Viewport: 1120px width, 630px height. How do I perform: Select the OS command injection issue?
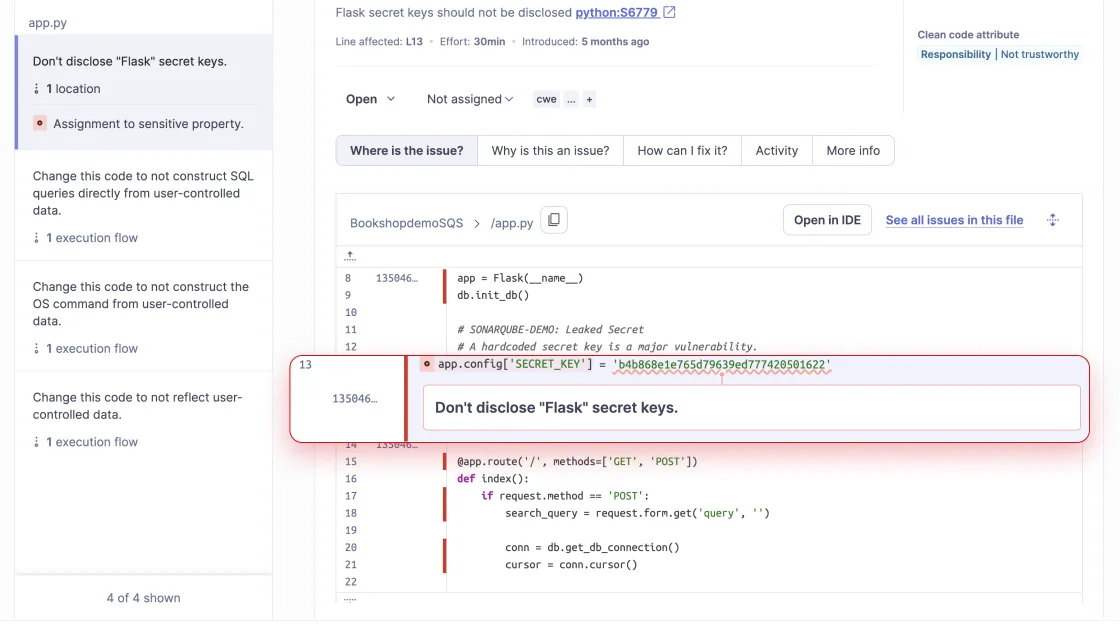point(143,304)
